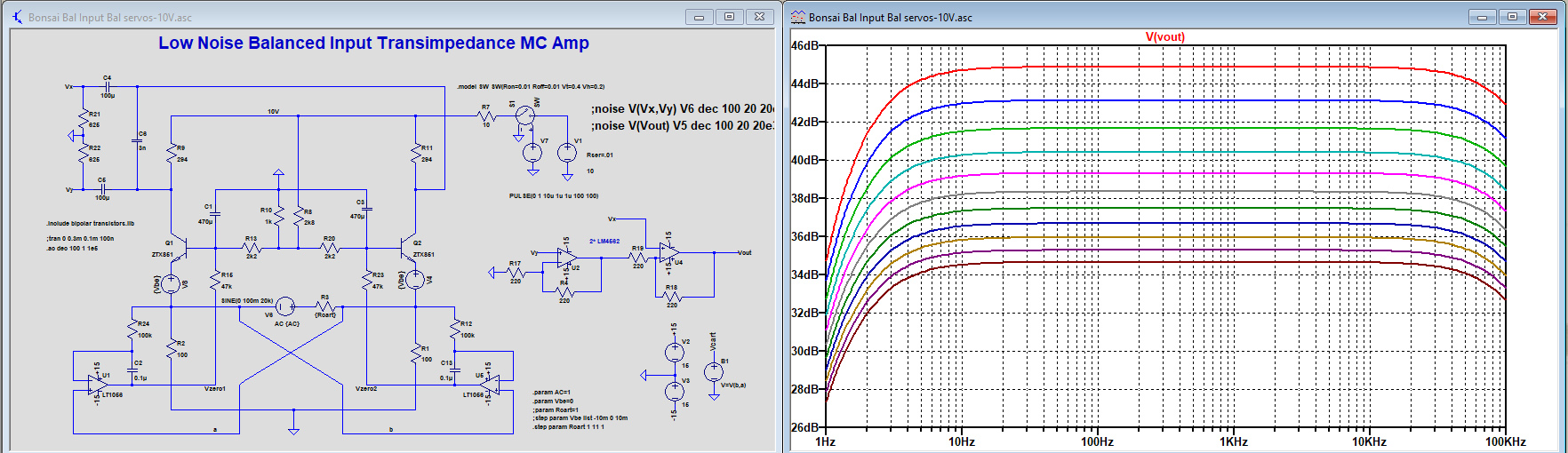Click the waveform icon in plot window title bar
This screenshot has height=453, width=1568.
[798, 17]
